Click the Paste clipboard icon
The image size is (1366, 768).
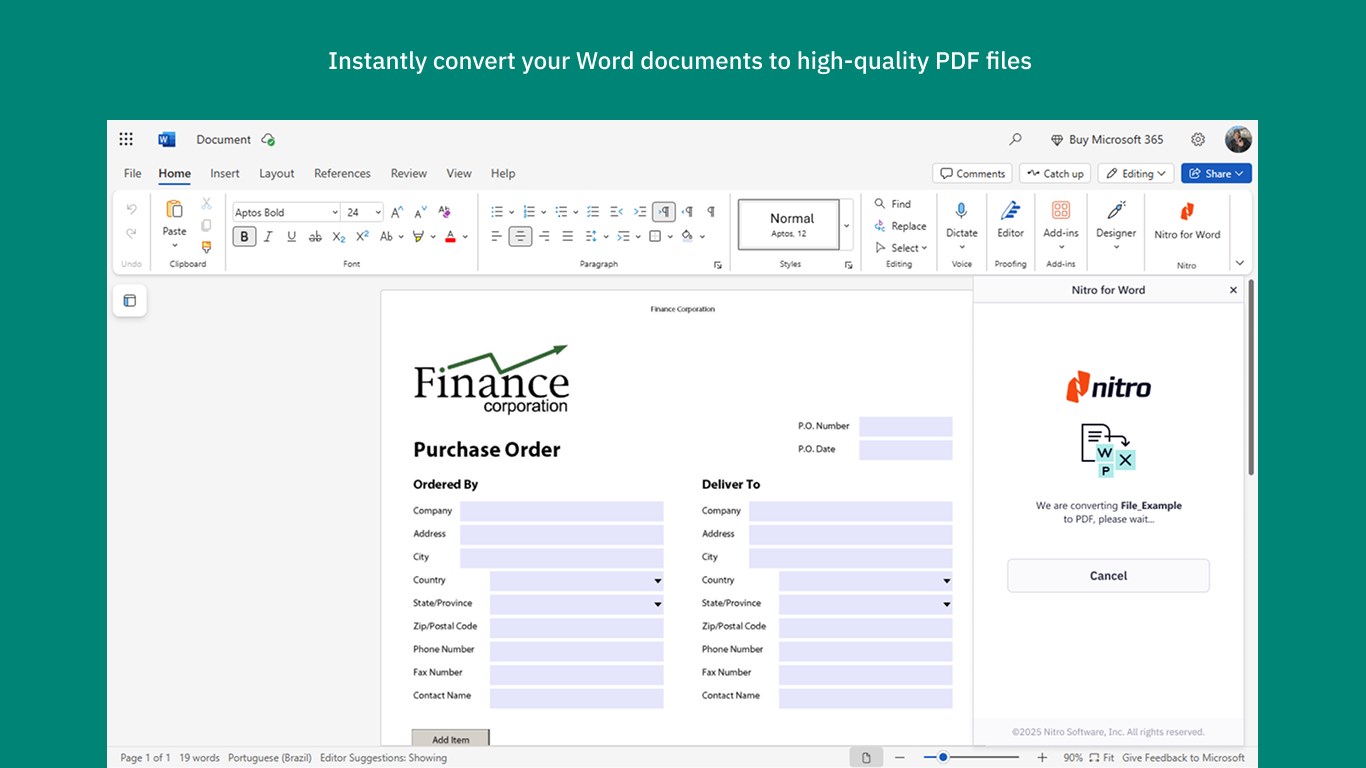pos(174,210)
